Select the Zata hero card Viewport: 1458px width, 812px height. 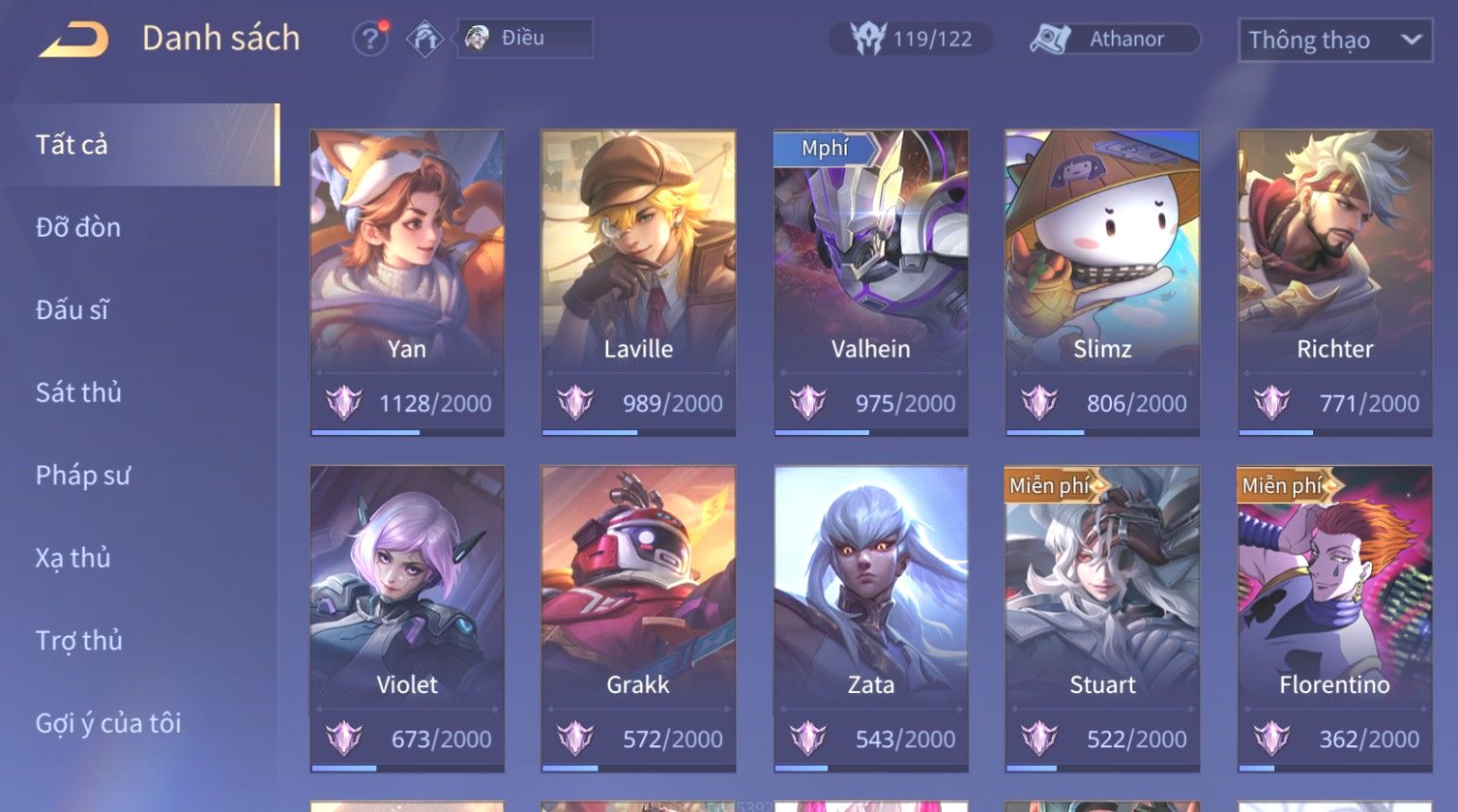[871, 619]
